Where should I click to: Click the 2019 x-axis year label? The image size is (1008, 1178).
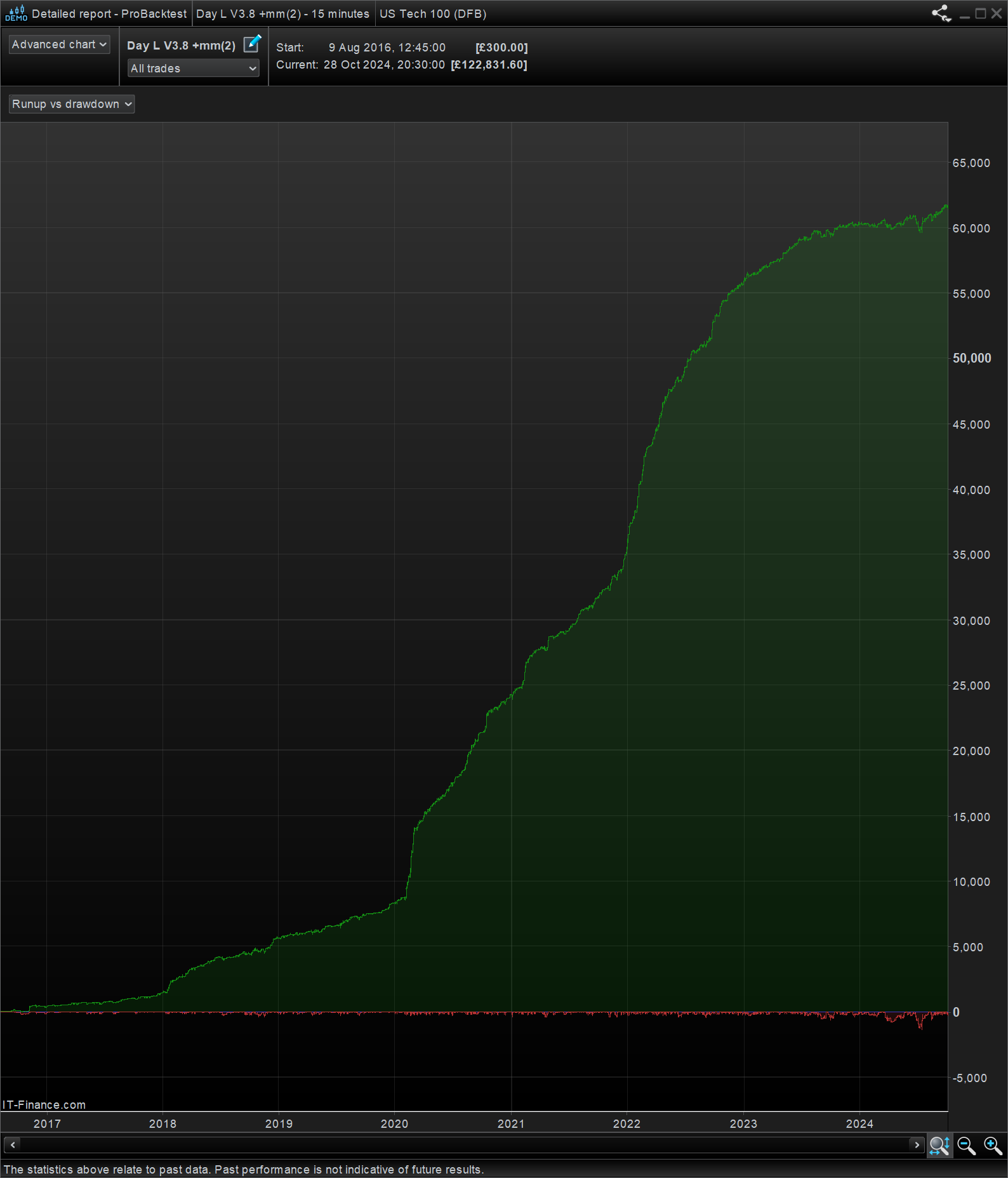pyautogui.click(x=279, y=1124)
